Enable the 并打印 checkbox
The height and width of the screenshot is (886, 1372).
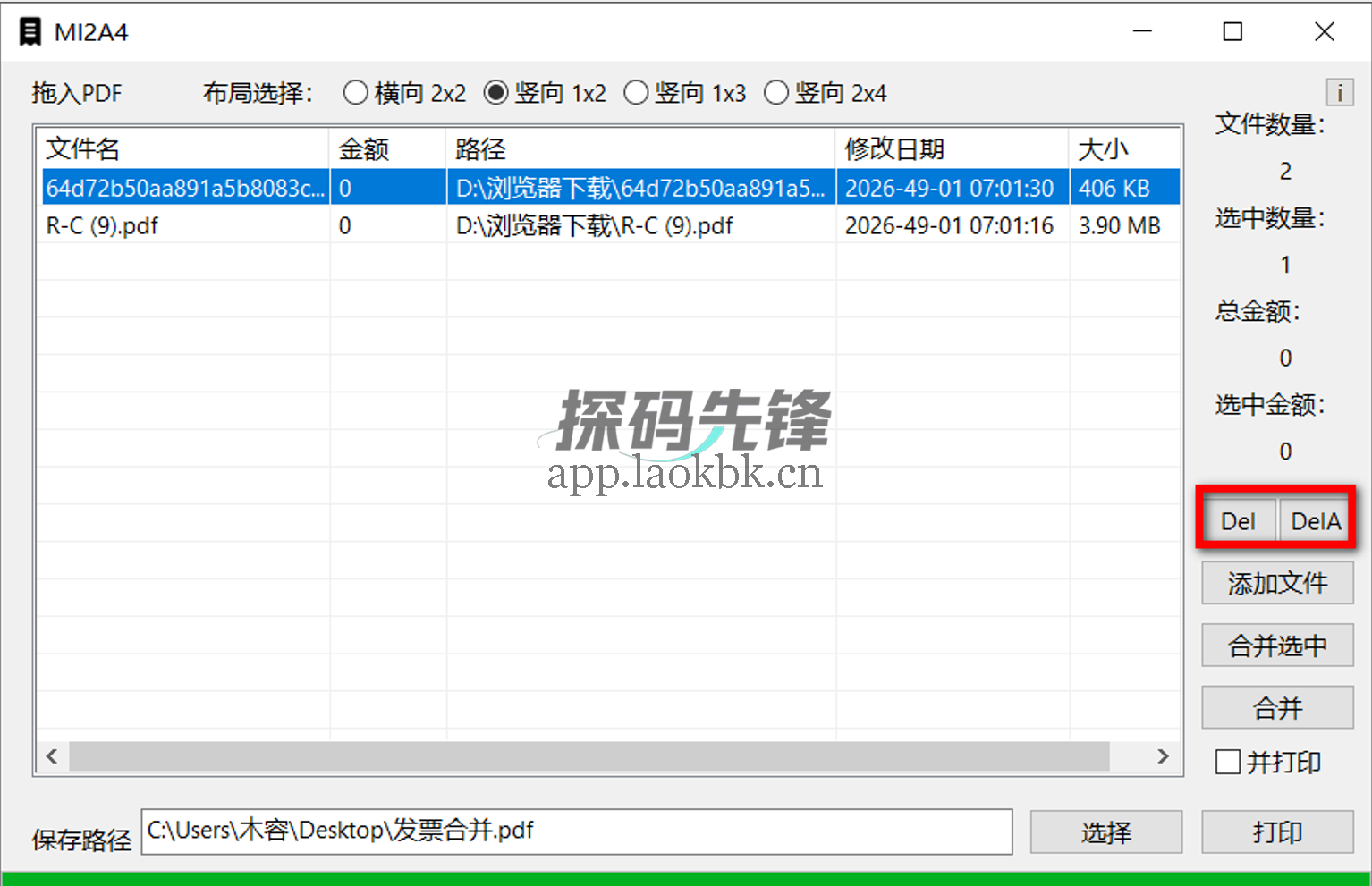[x=1230, y=762]
